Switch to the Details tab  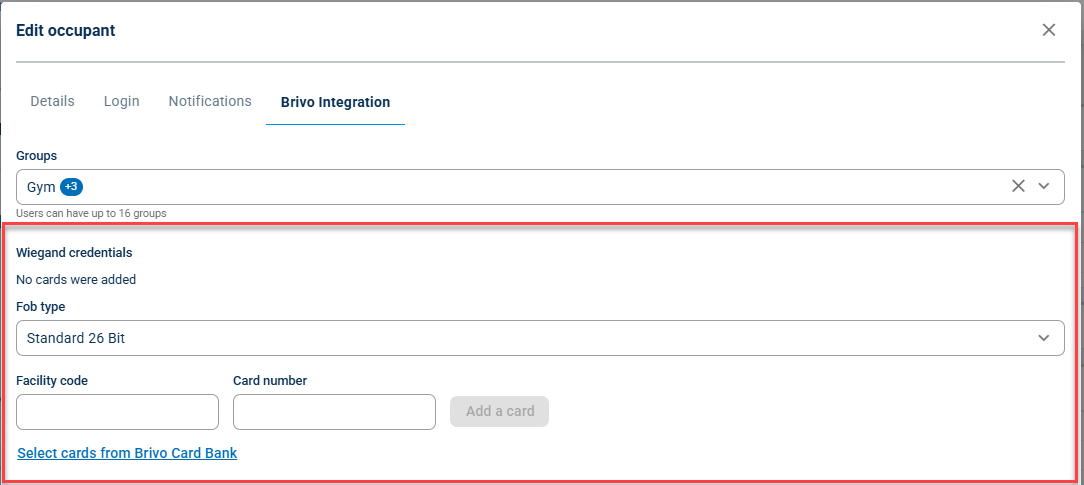coord(53,101)
